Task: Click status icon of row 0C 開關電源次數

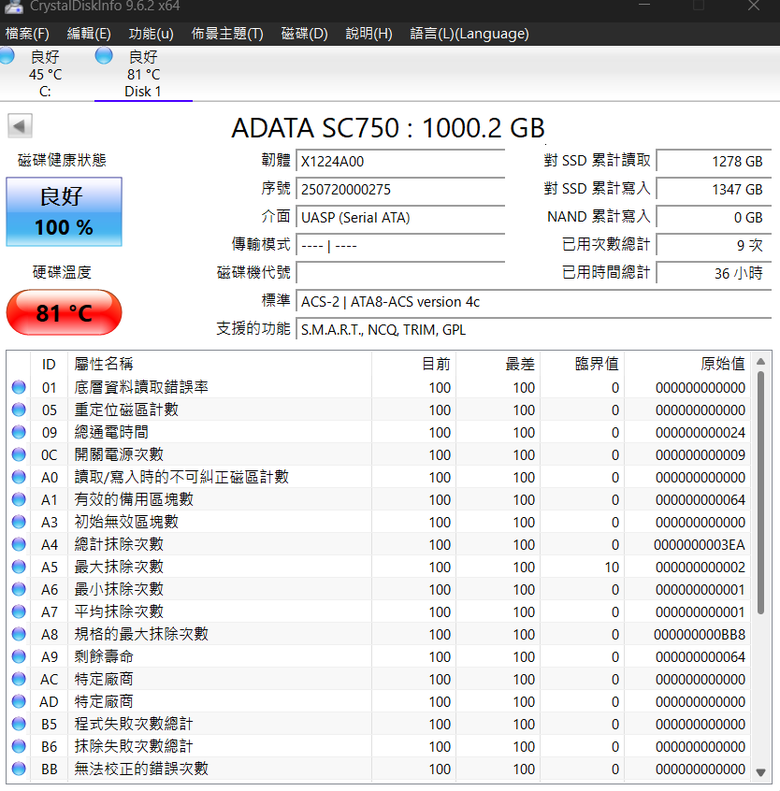Action: pyautogui.click(x=19, y=455)
